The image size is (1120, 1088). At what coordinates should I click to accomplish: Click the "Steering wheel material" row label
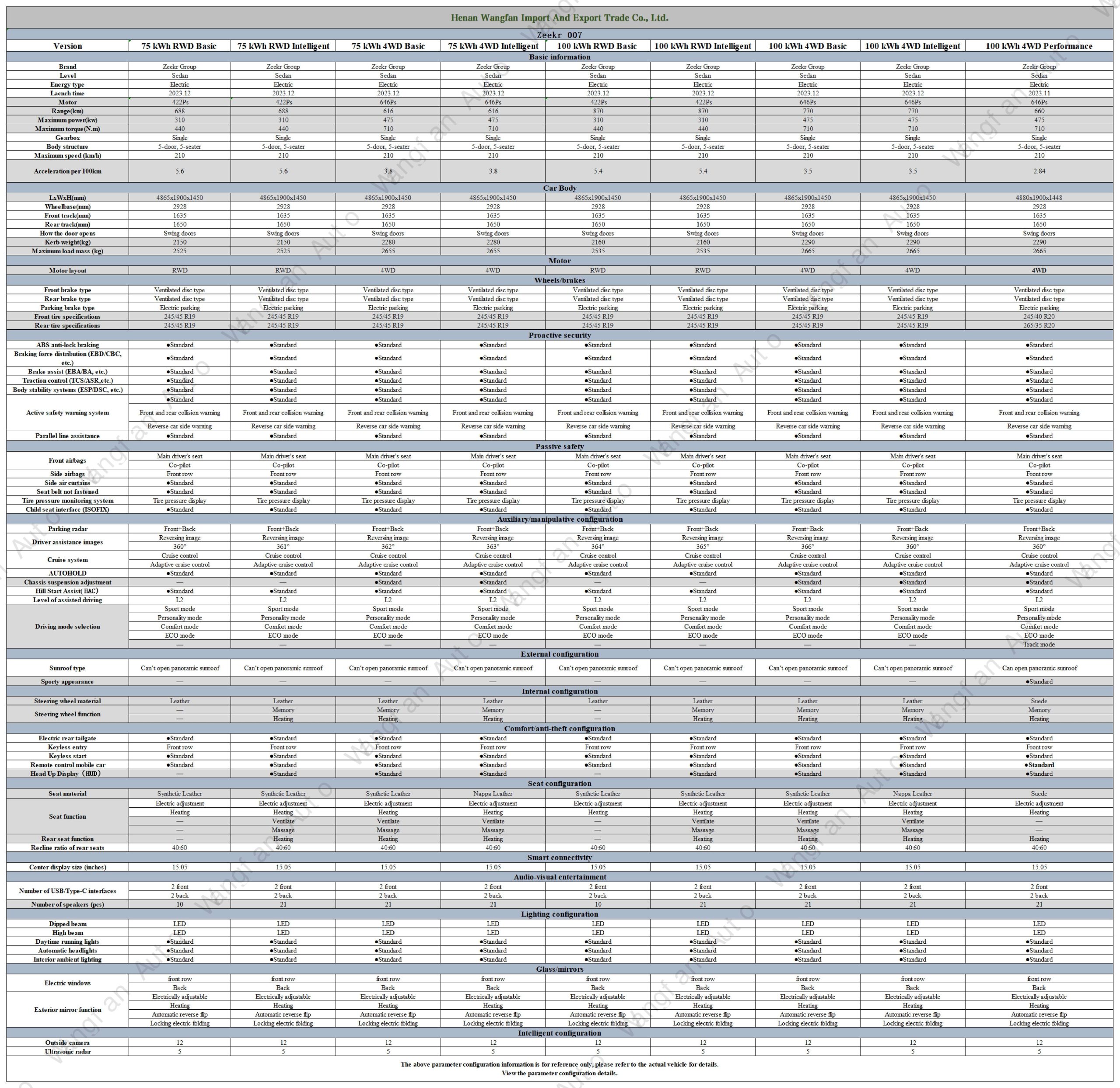tap(67, 701)
